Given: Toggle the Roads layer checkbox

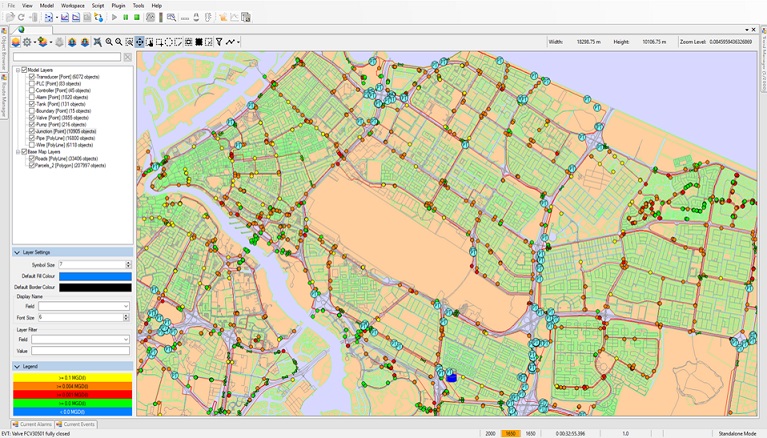Looking at the screenshot, I should click(x=31, y=158).
